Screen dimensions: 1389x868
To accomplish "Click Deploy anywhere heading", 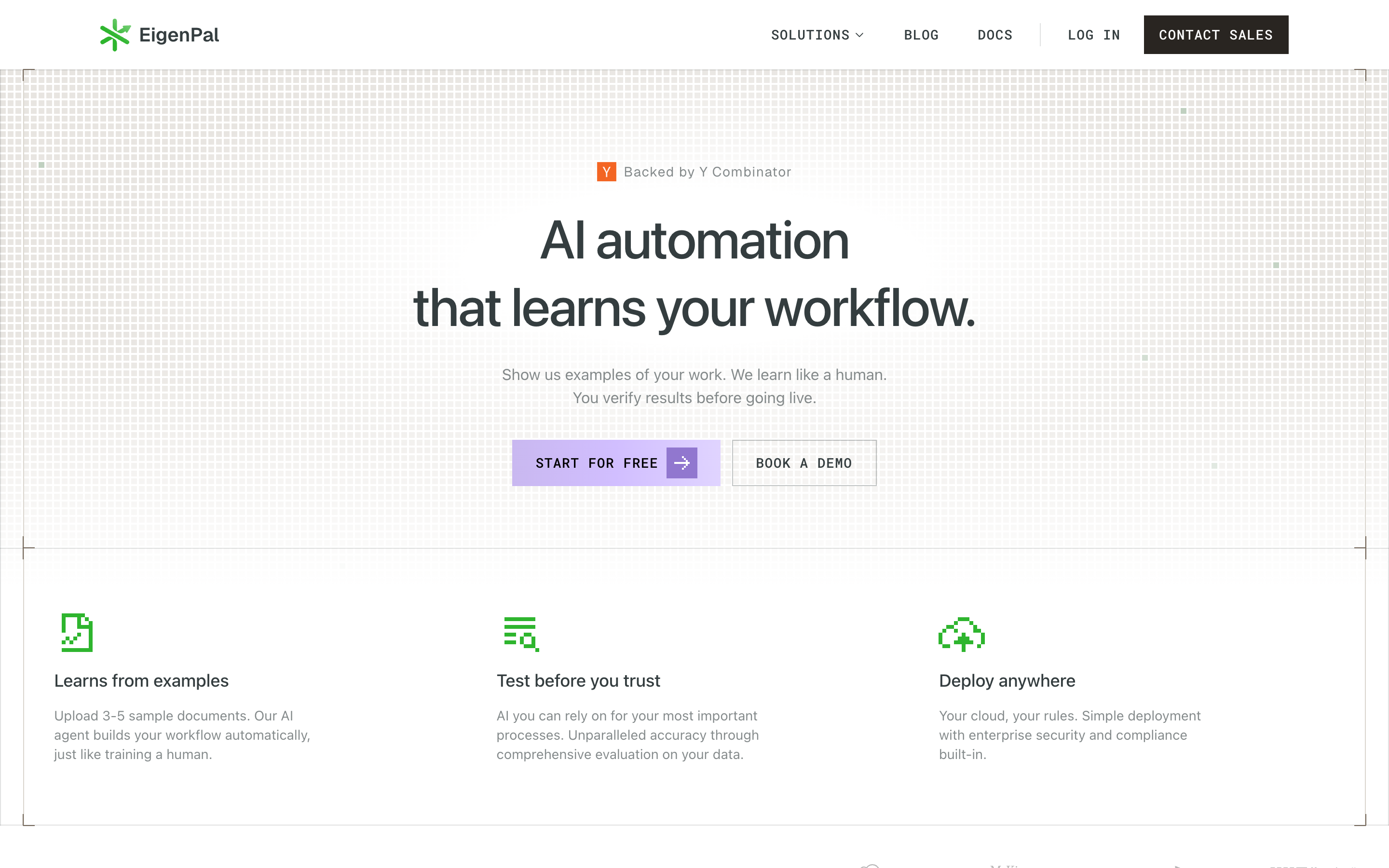I will (x=1007, y=681).
